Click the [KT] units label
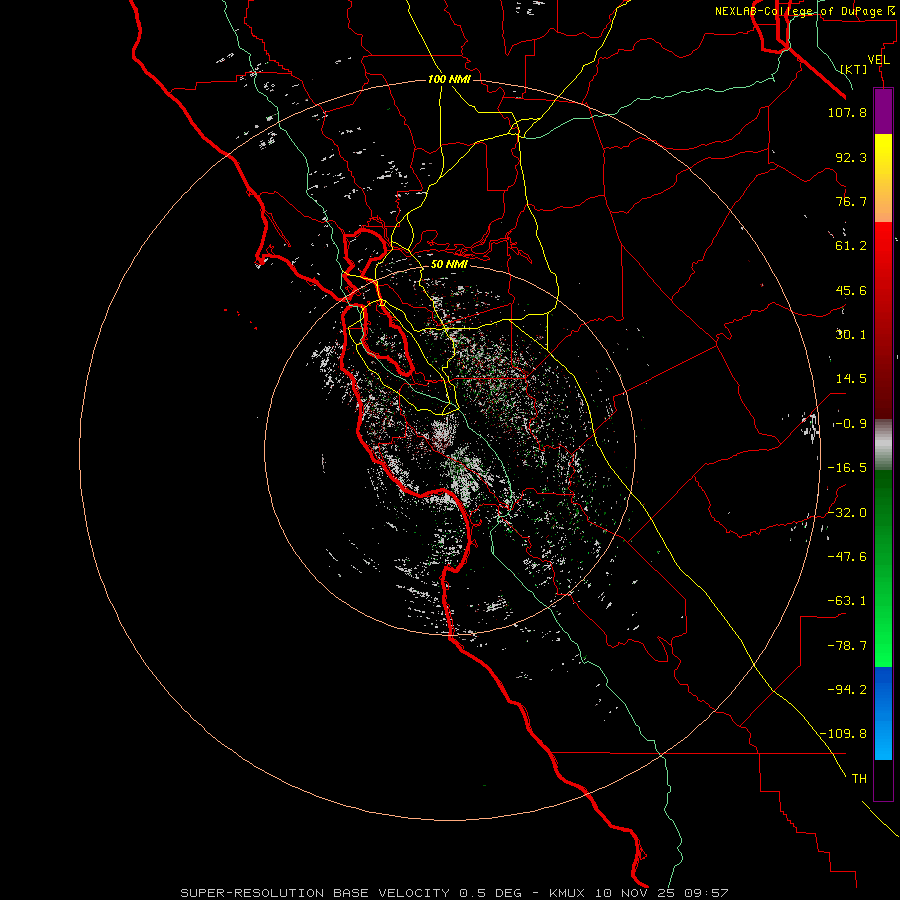 (x=854, y=69)
